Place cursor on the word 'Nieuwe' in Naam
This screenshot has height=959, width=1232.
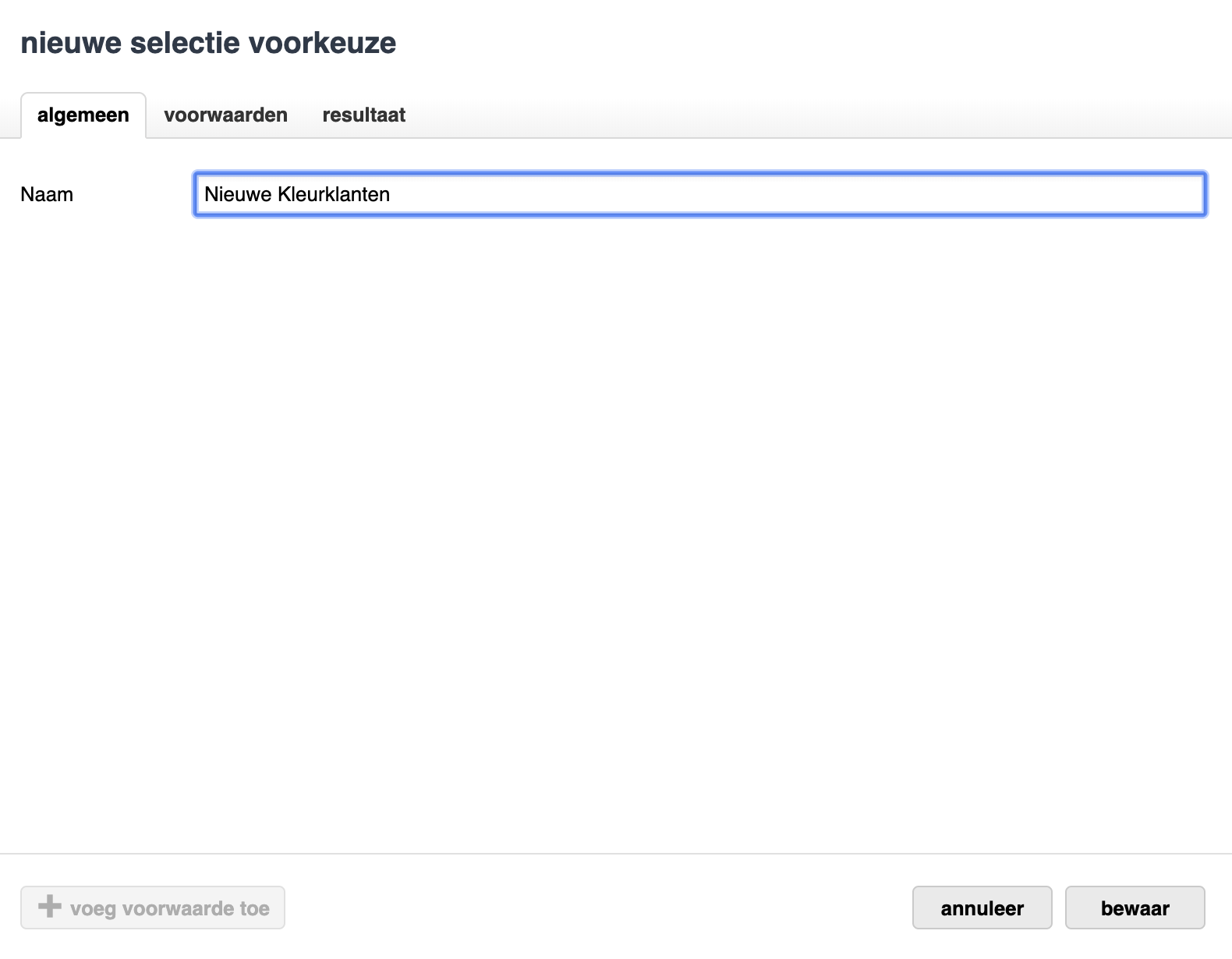[238, 194]
